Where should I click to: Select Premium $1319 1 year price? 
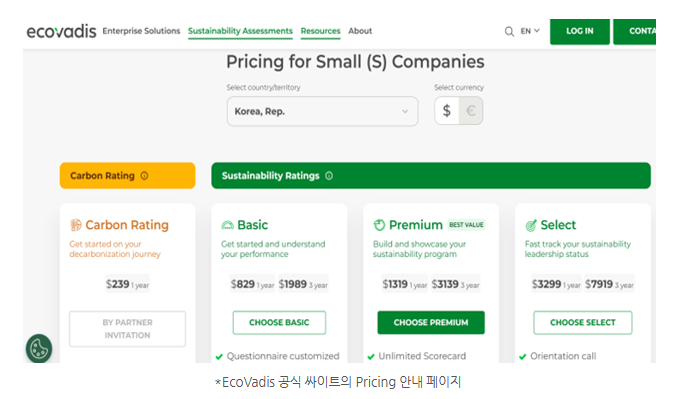[405, 284]
